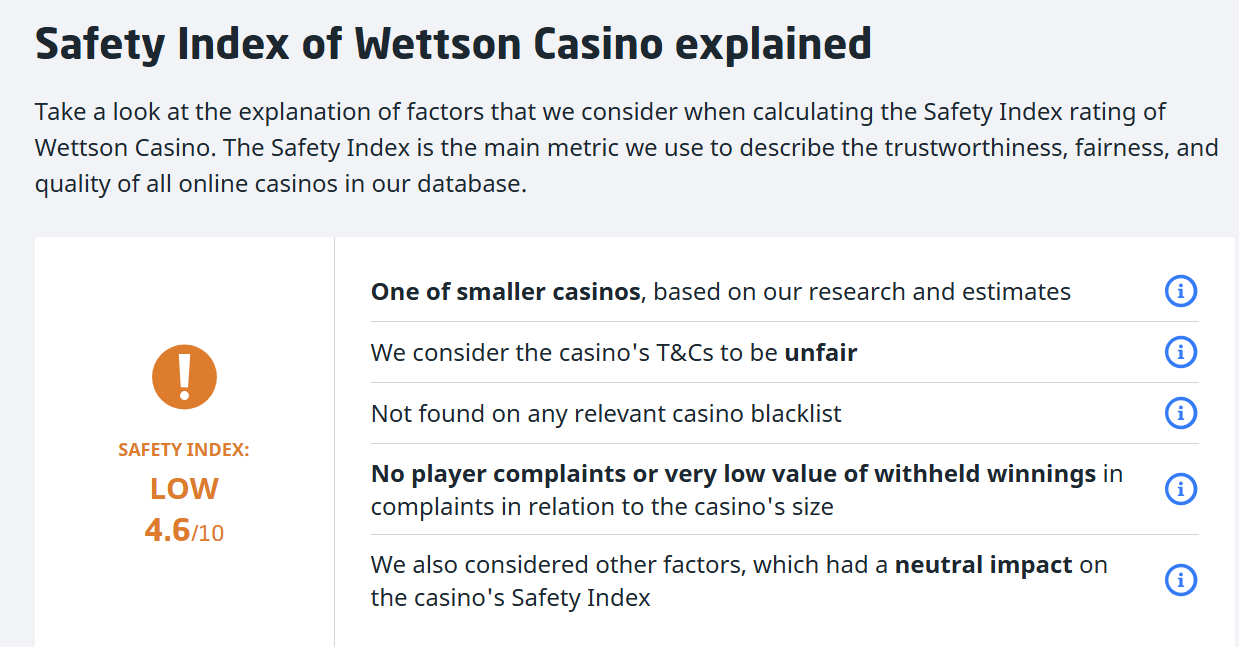The image size is (1239, 647).
Task: Click the 'SAFETY INDEX:' label
Action: tap(184, 450)
